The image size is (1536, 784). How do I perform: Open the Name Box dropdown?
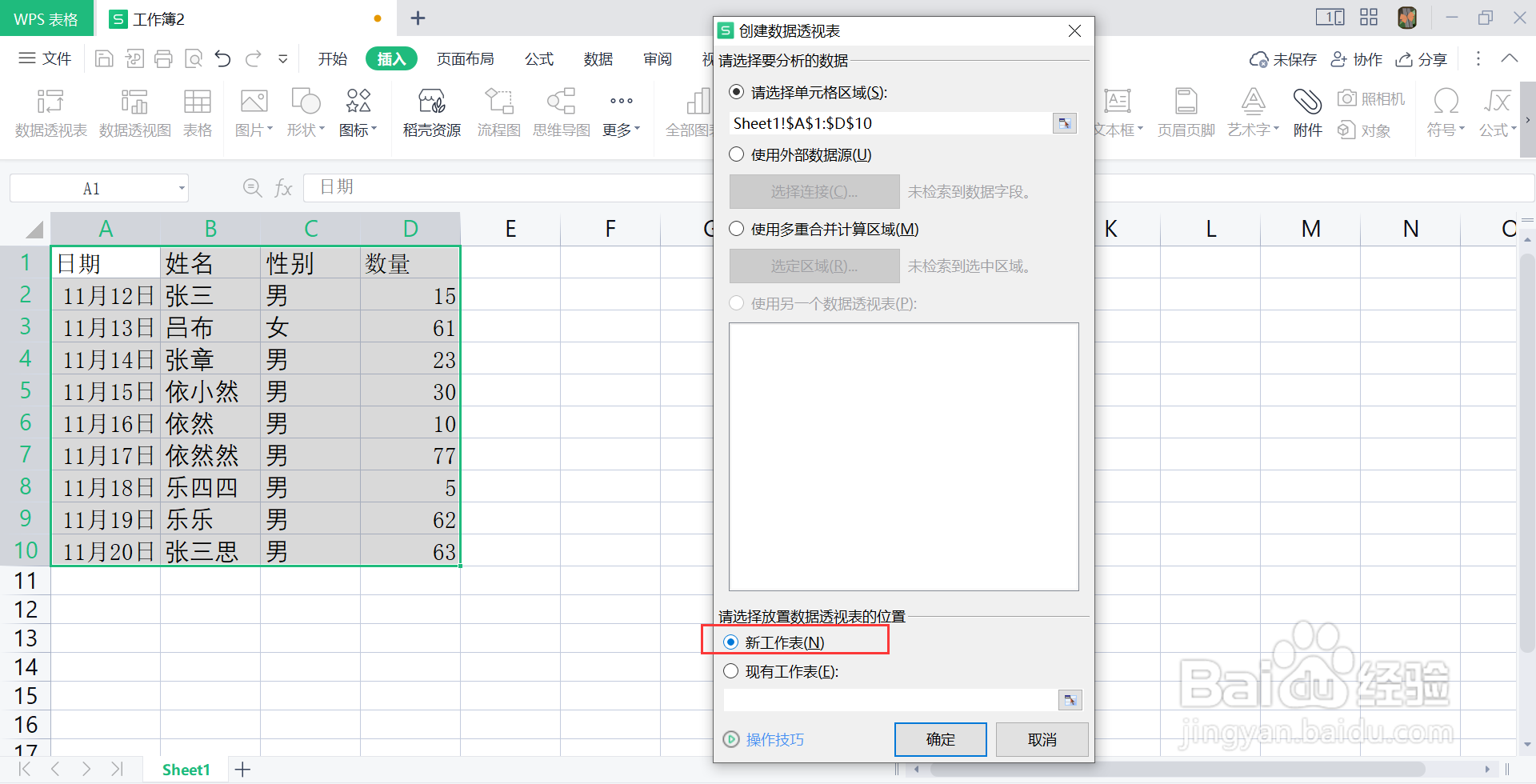pyautogui.click(x=179, y=187)
